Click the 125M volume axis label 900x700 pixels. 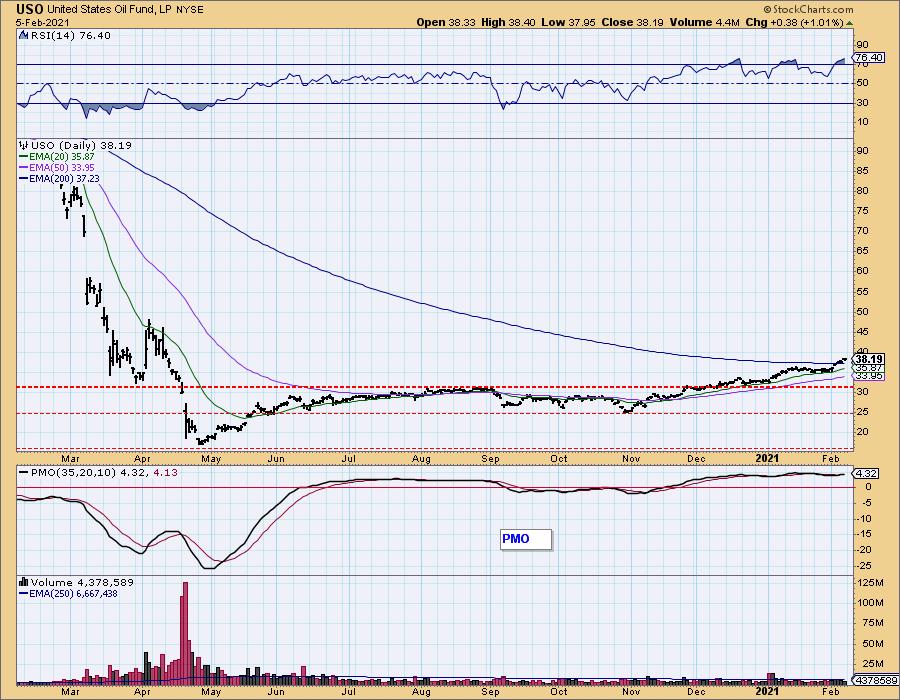click(x=871, y=582)
